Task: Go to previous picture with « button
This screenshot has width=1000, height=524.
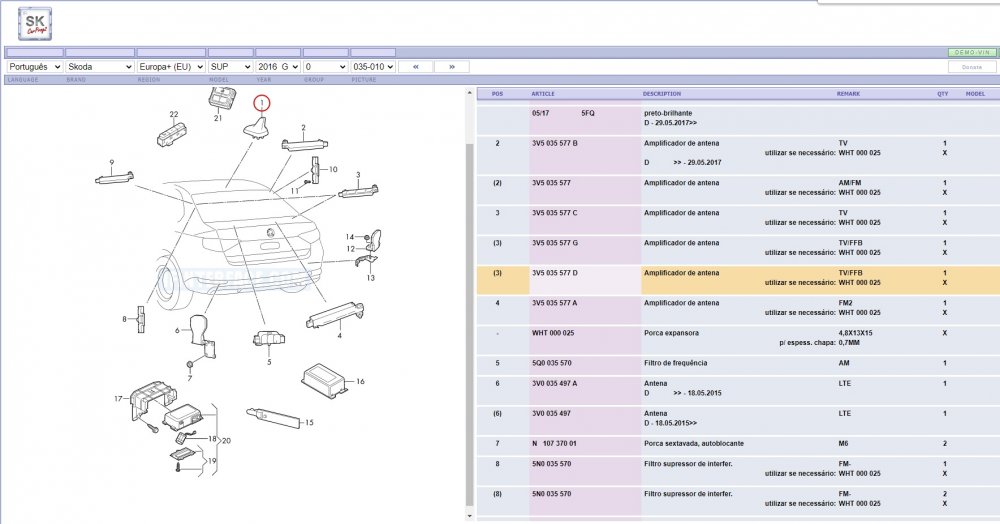Action: pyautogui.click(x=416, y=66)
